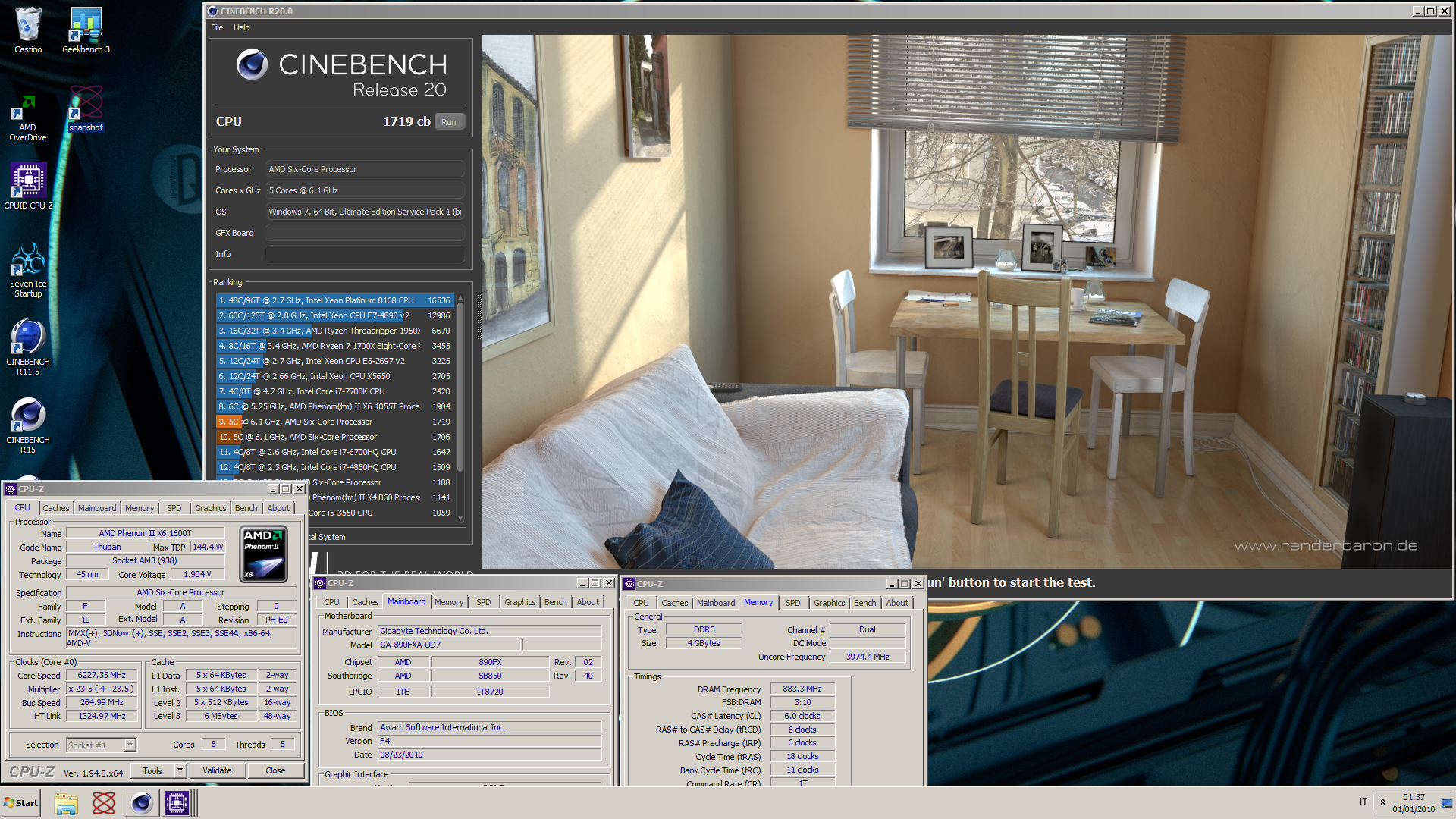
Task: Open Mainboard tab in right CPU-Z window
Action: click(716, 603)
